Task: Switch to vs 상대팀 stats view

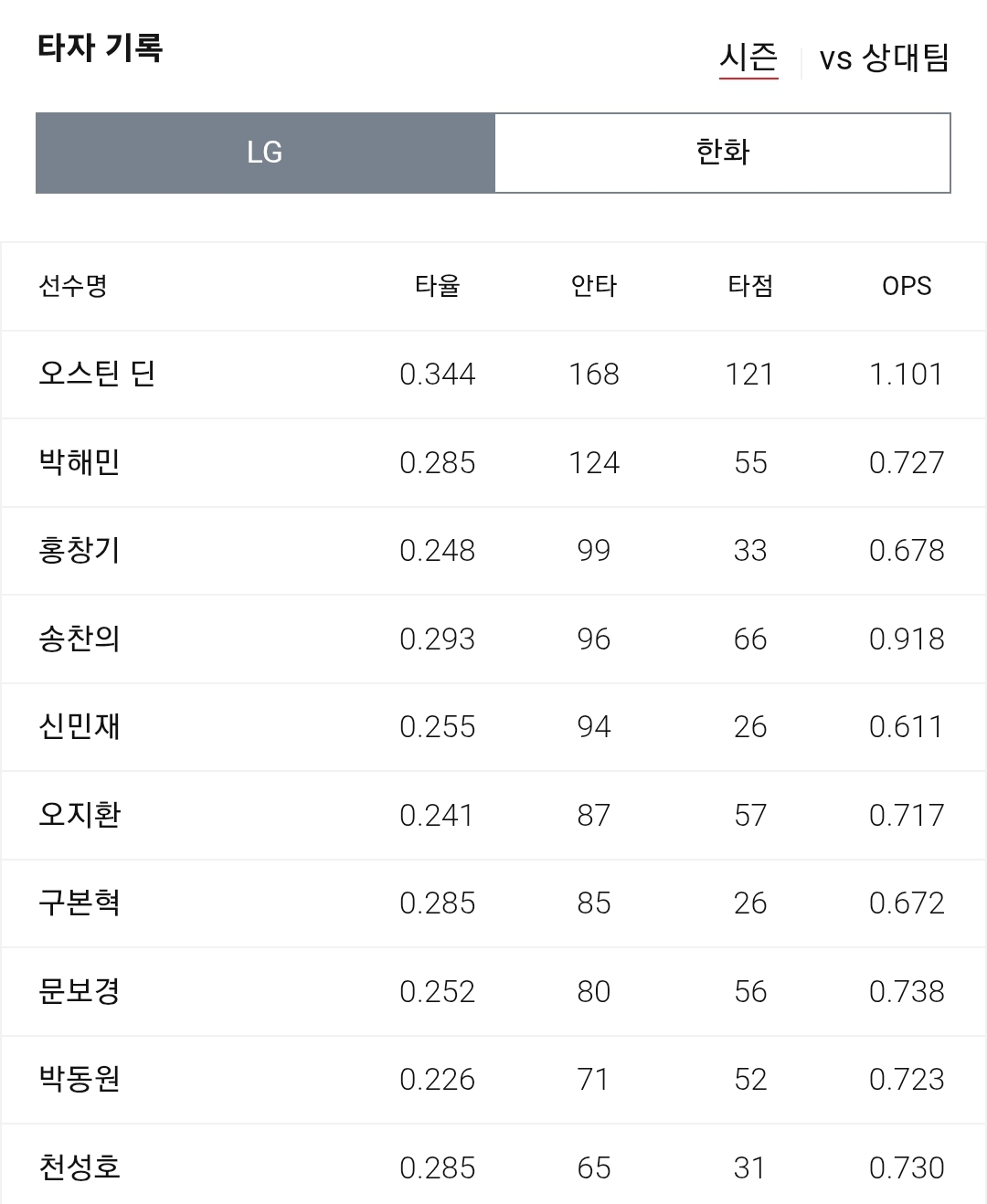Action: pyautogui.click(x=884, y=58)
